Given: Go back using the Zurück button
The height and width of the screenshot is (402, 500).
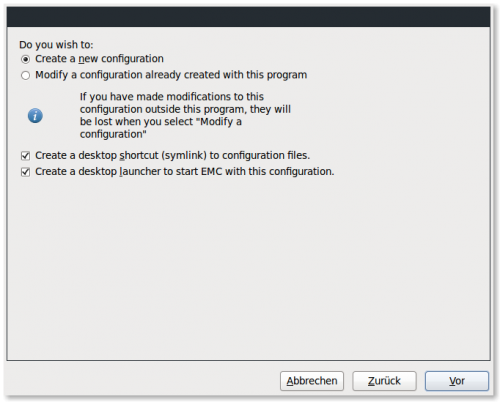Looking at the screenshot, I should [384, 381].
